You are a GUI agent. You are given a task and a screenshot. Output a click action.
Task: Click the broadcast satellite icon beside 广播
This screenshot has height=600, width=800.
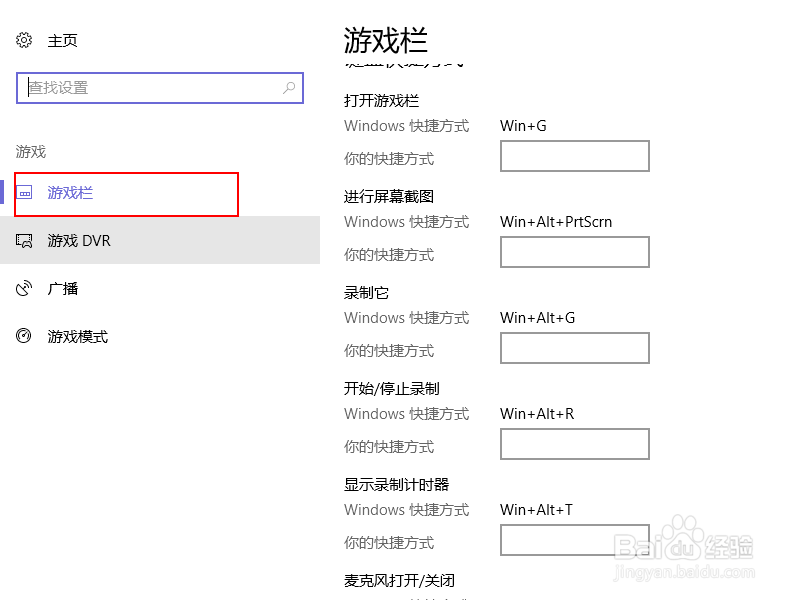(x=24, y=288)
